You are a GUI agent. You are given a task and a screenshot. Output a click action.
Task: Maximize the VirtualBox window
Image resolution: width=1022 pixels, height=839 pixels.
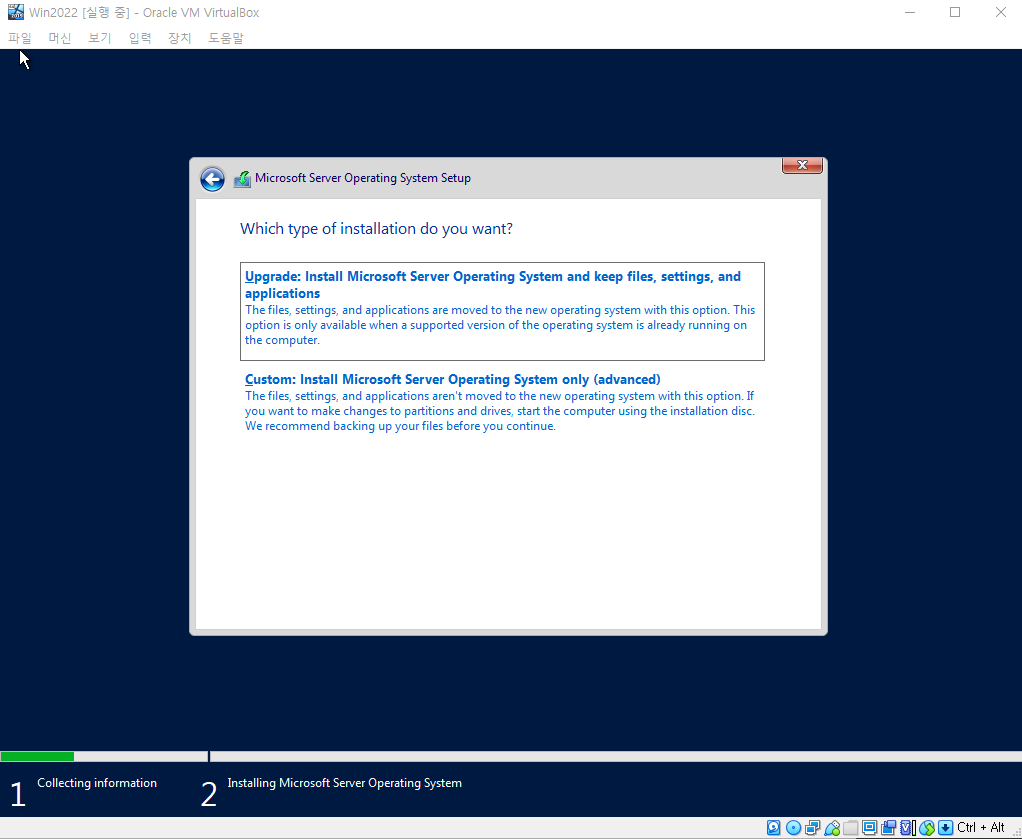click(x=955, y=12)
